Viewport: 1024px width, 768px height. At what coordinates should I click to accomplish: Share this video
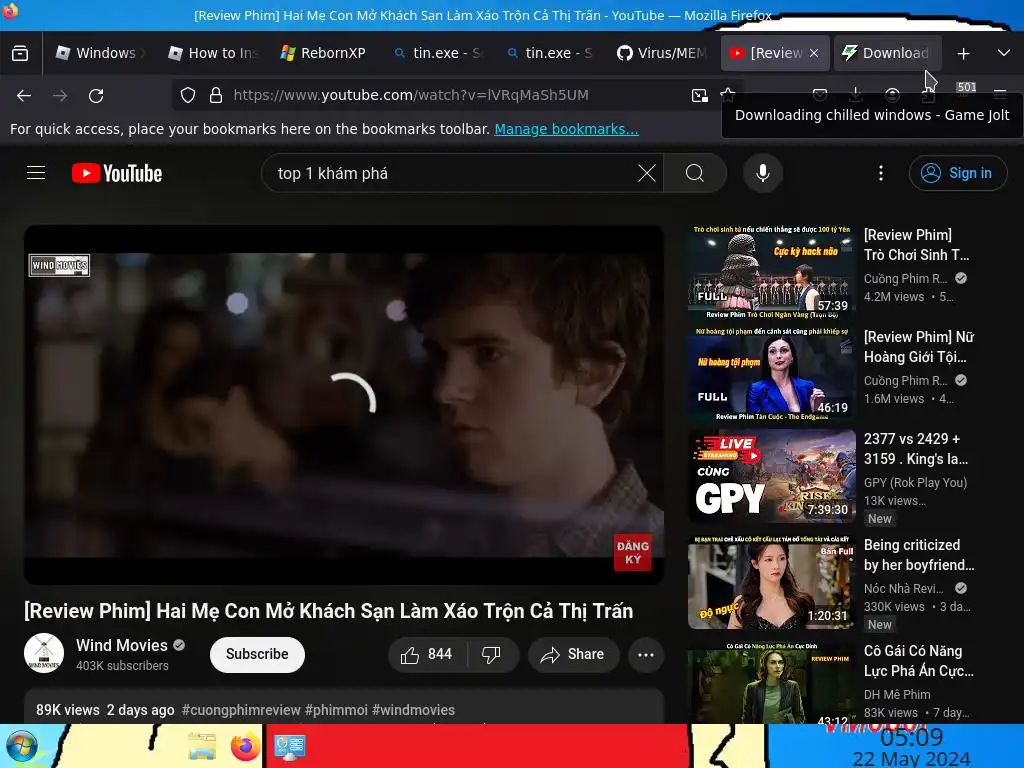[x=573, y=654]
